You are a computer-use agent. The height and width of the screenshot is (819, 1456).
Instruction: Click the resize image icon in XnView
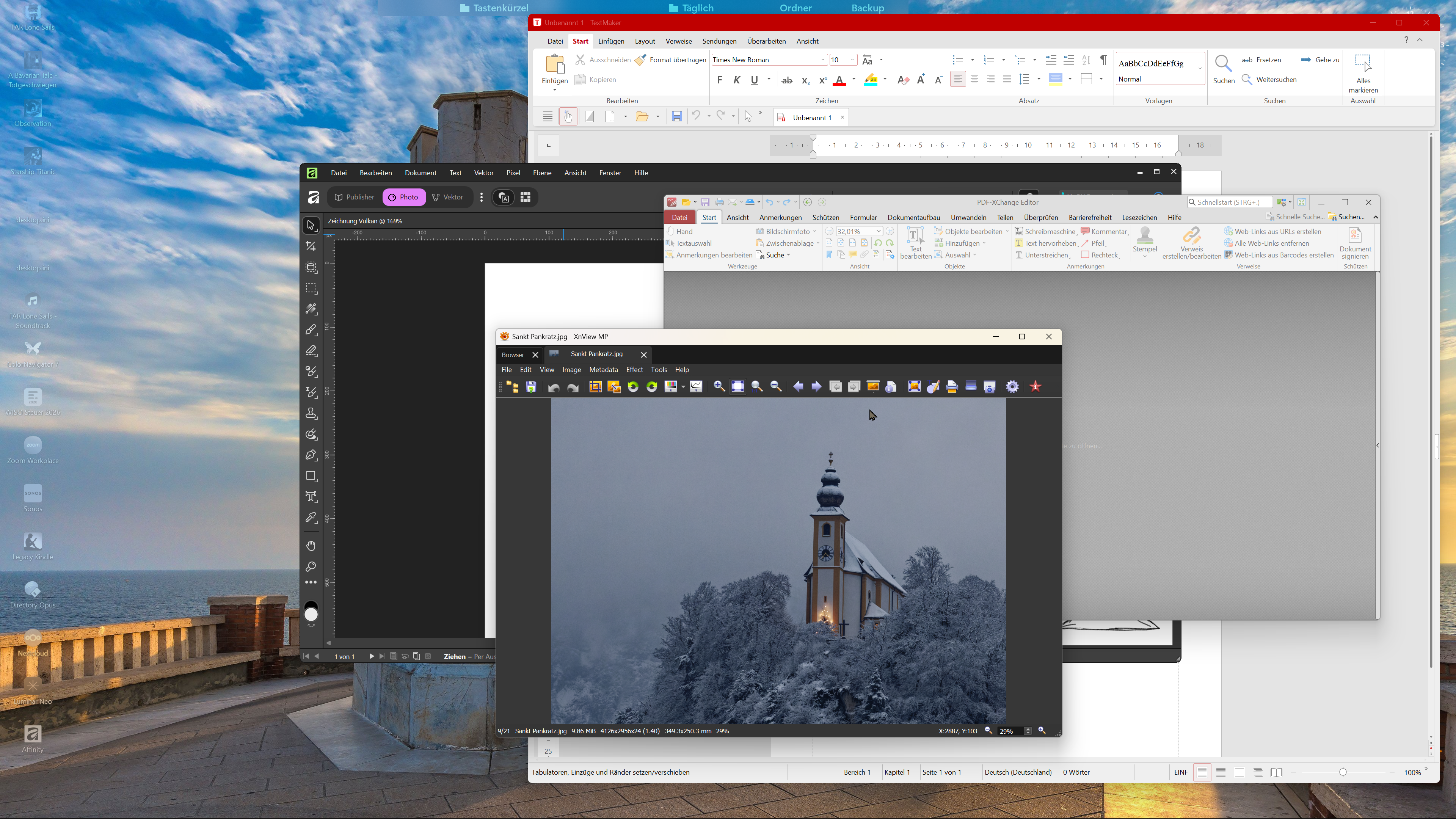614,387
